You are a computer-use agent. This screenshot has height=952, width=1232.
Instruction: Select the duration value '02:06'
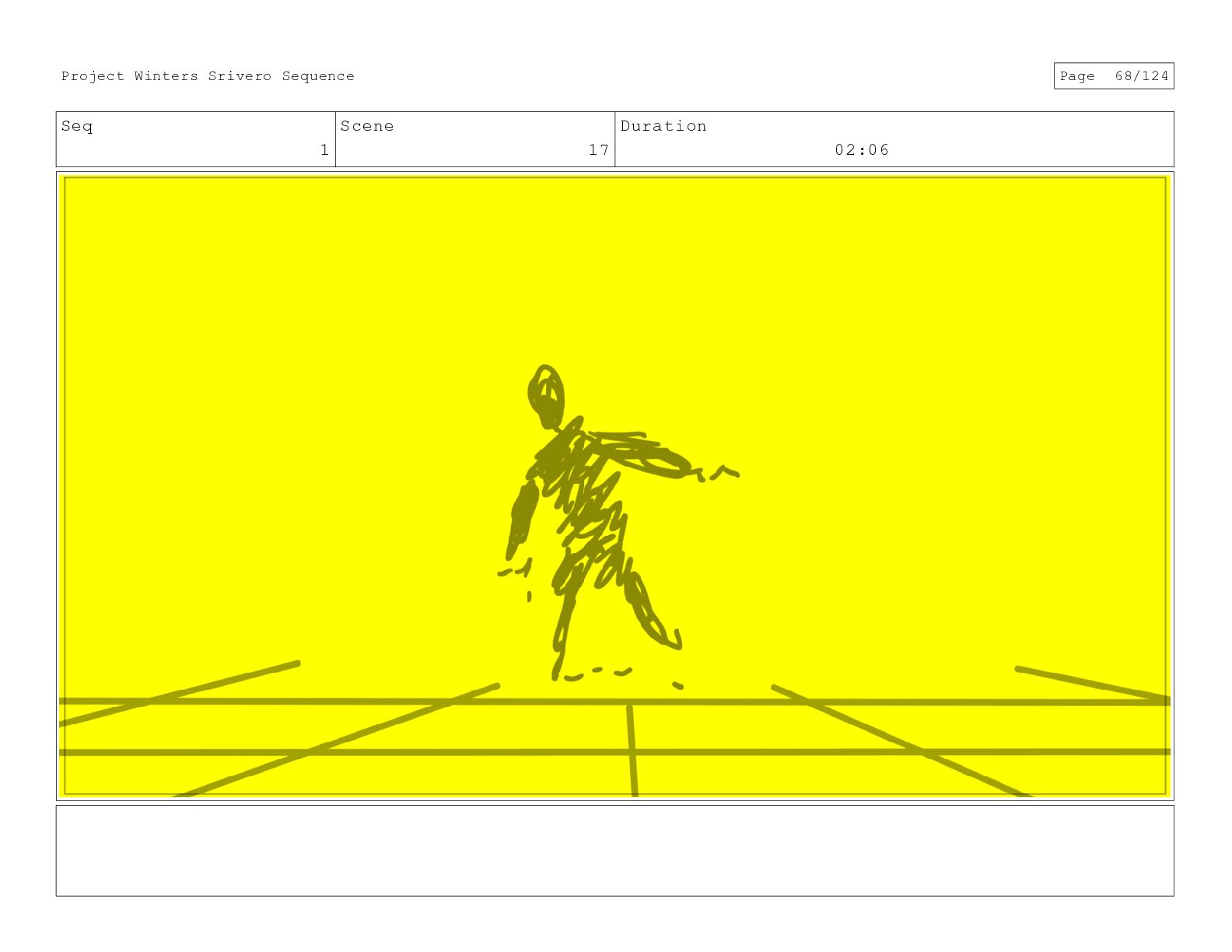pyautogui.click(x=862, y=150)
